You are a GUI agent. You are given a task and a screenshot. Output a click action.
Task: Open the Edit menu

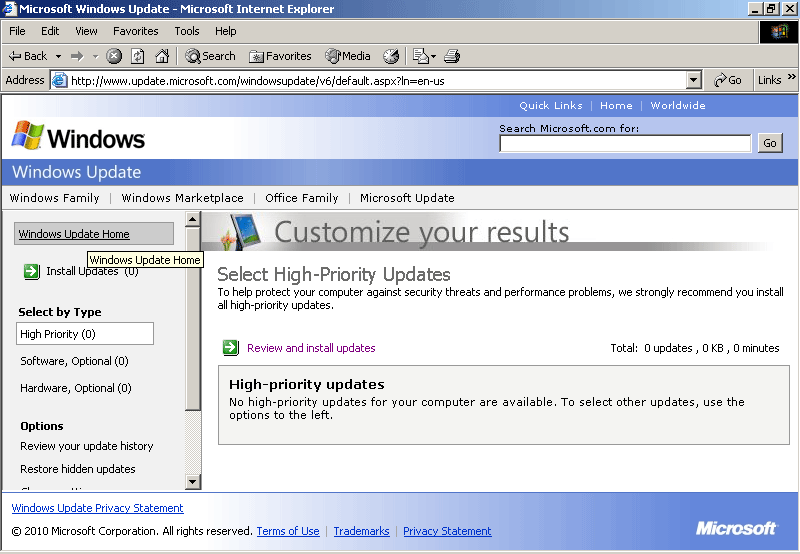50,31
